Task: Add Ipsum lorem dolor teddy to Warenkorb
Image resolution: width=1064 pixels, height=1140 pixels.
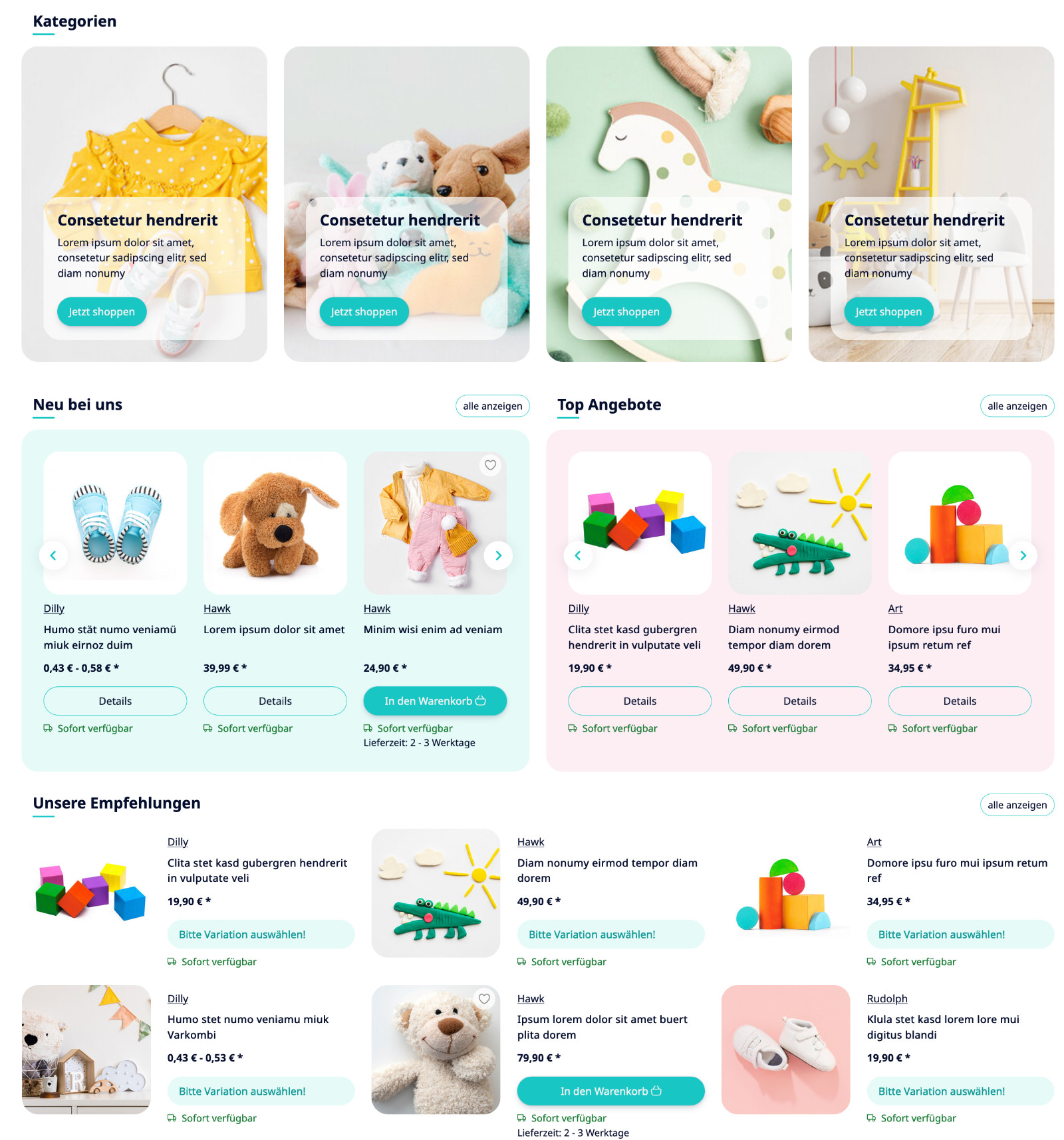Action: tap(610, 1091)
